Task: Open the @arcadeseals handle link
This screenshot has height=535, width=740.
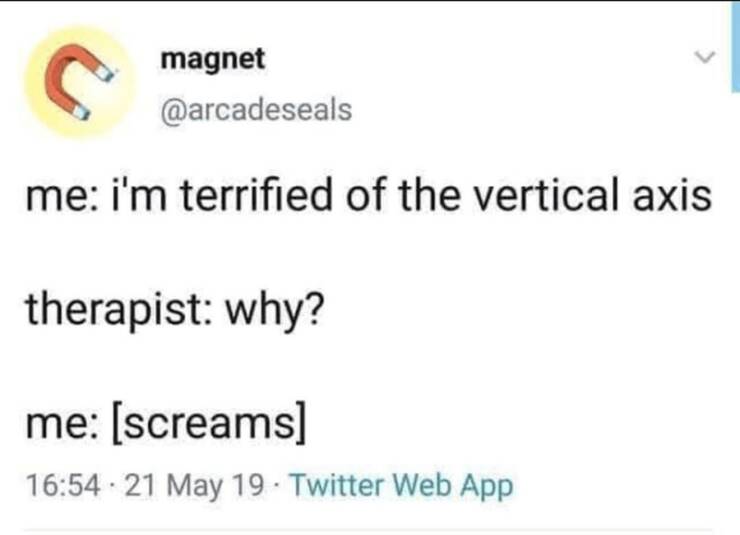Action: (x=256, y=108)
